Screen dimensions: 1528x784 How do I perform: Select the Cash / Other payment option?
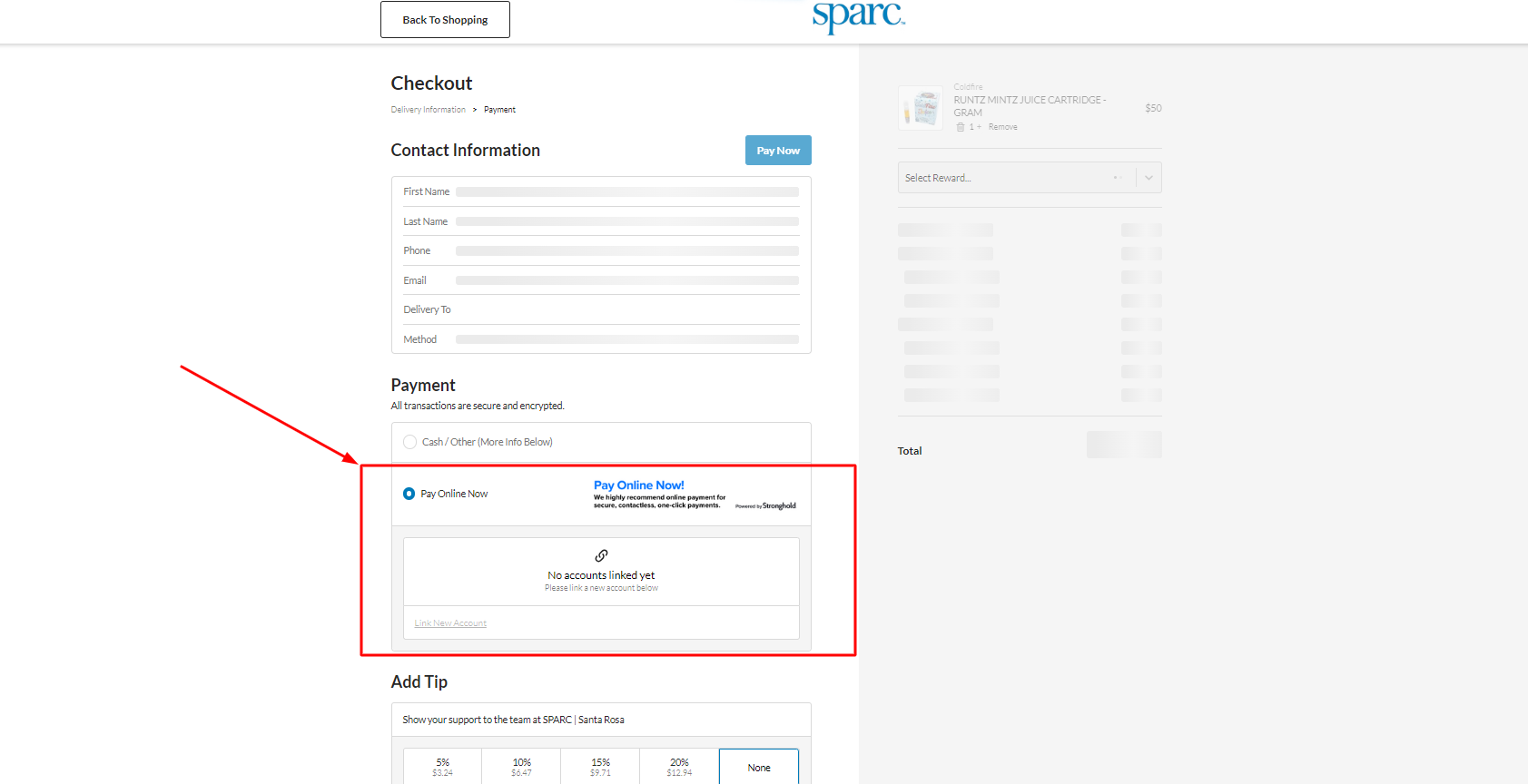point(410,442)
